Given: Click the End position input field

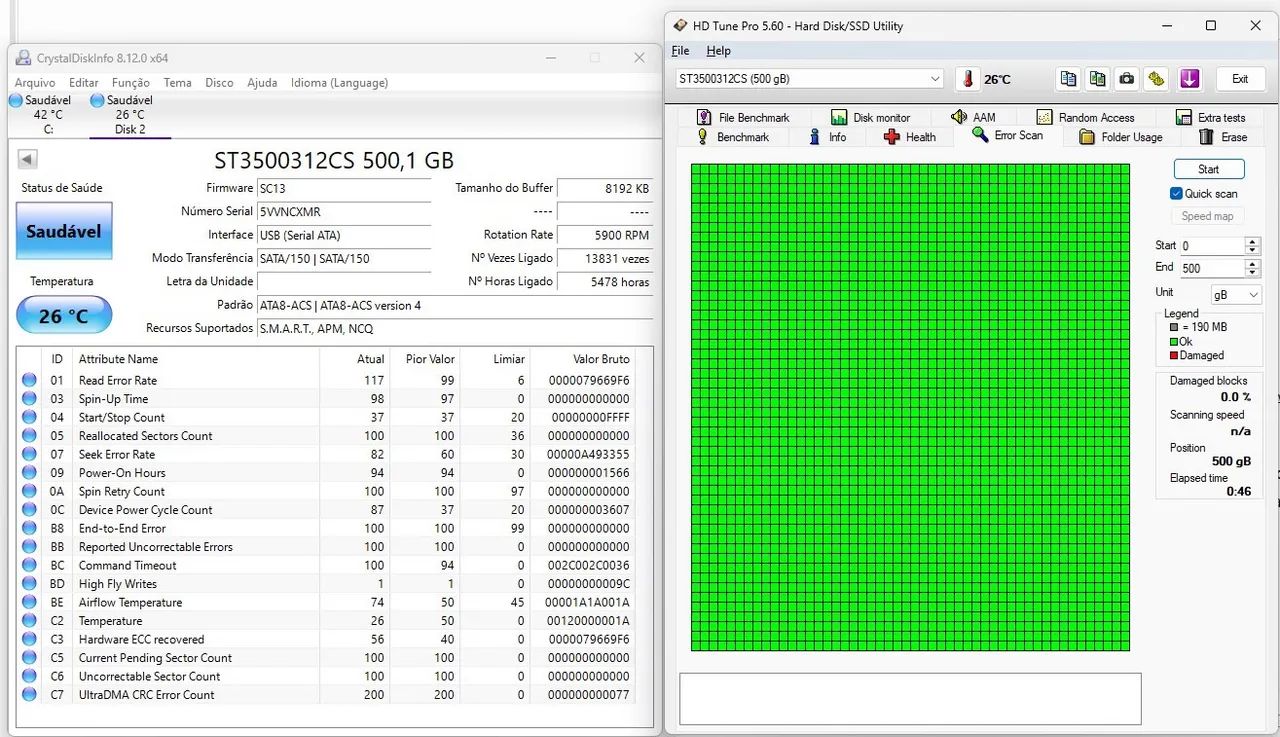Looking at the screenshot, I should pos(1211,268).
